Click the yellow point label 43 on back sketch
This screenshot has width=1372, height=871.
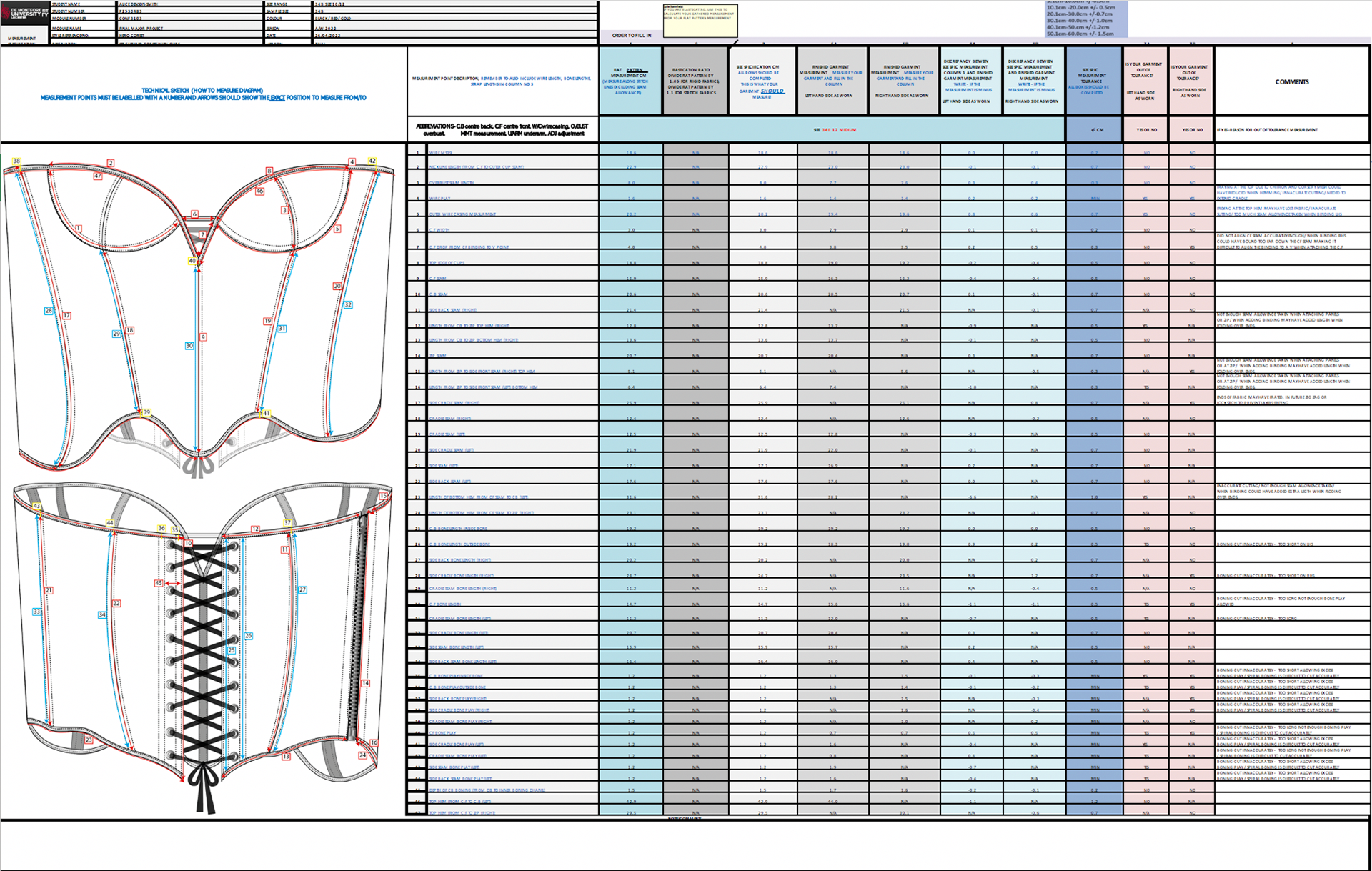[36, 506]
